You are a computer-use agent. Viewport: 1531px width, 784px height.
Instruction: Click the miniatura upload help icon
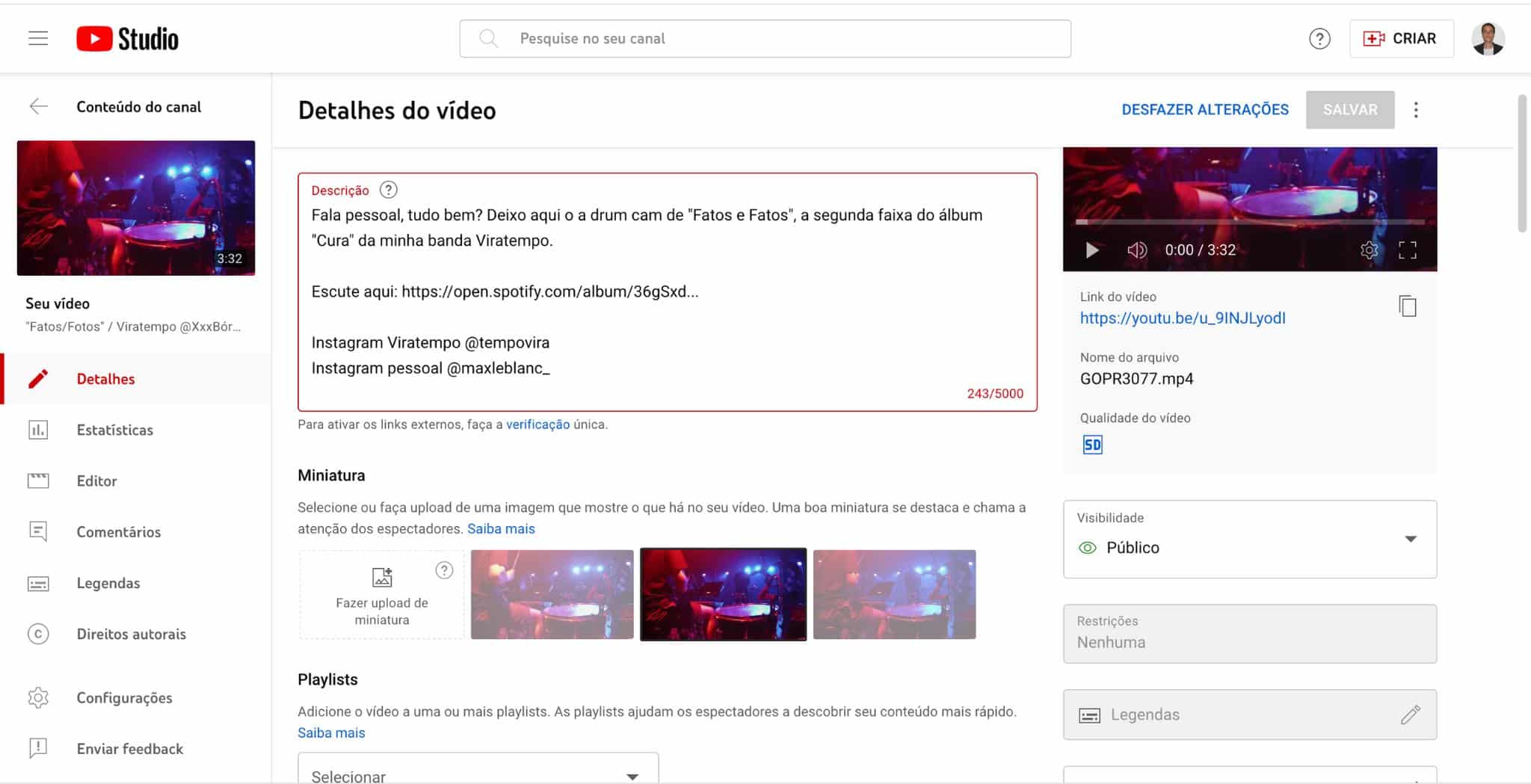[x=444, y=570]
